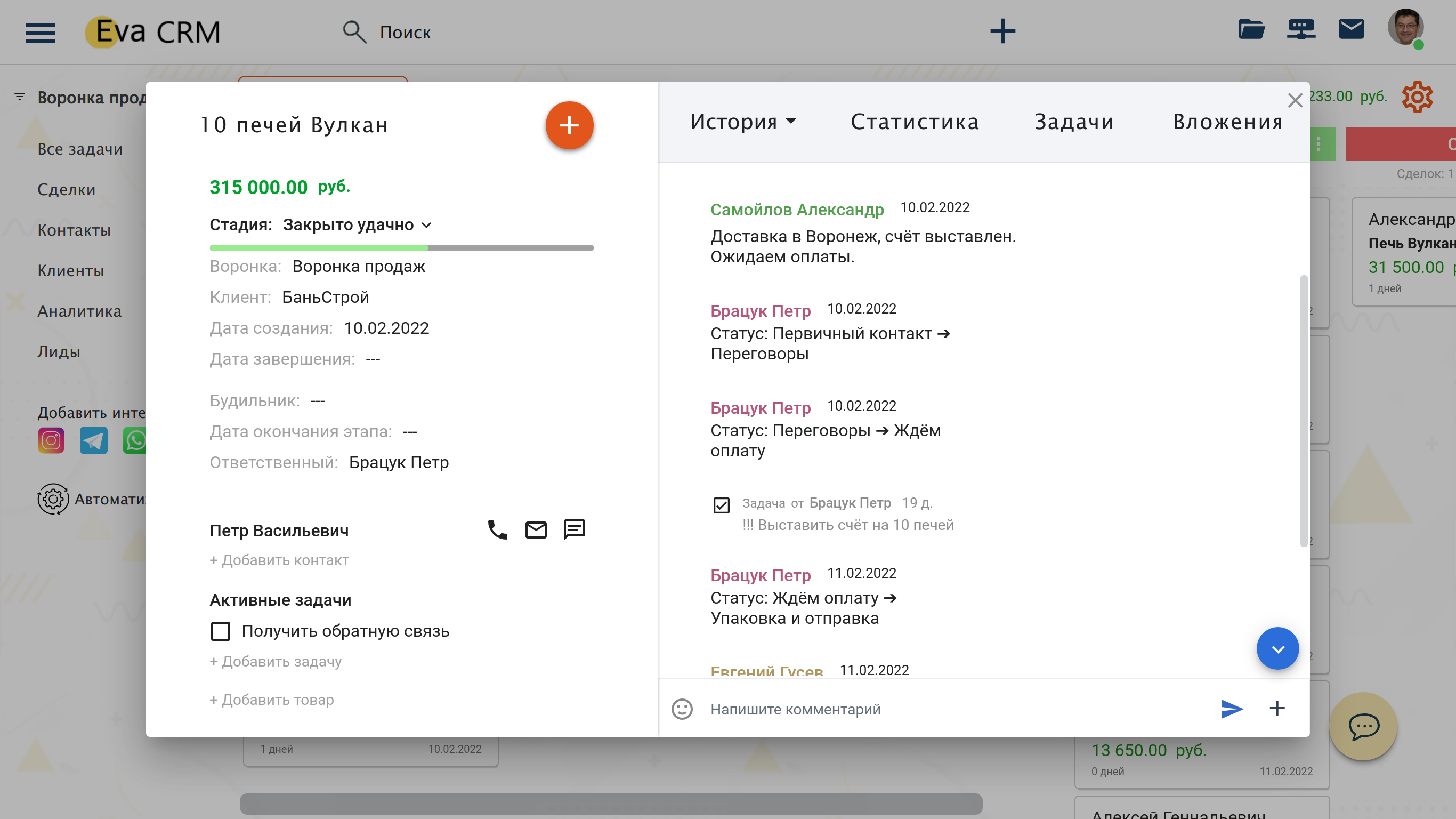Click the orange plus button in deal card
The width and height of the screenshot is (1456, 819).
[x=569, y=125]
